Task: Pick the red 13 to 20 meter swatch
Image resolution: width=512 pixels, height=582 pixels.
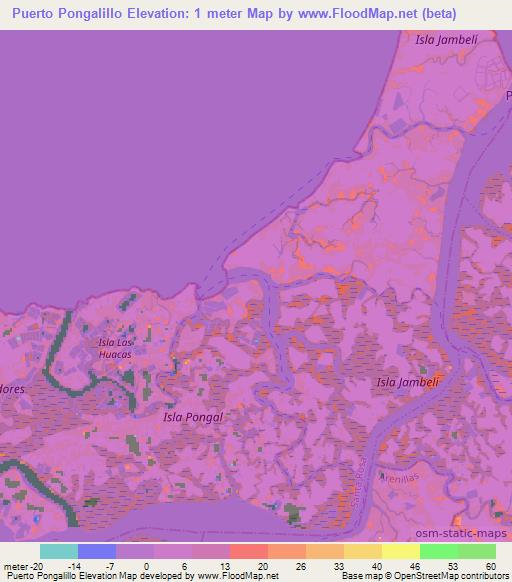Action: (249, 551)
